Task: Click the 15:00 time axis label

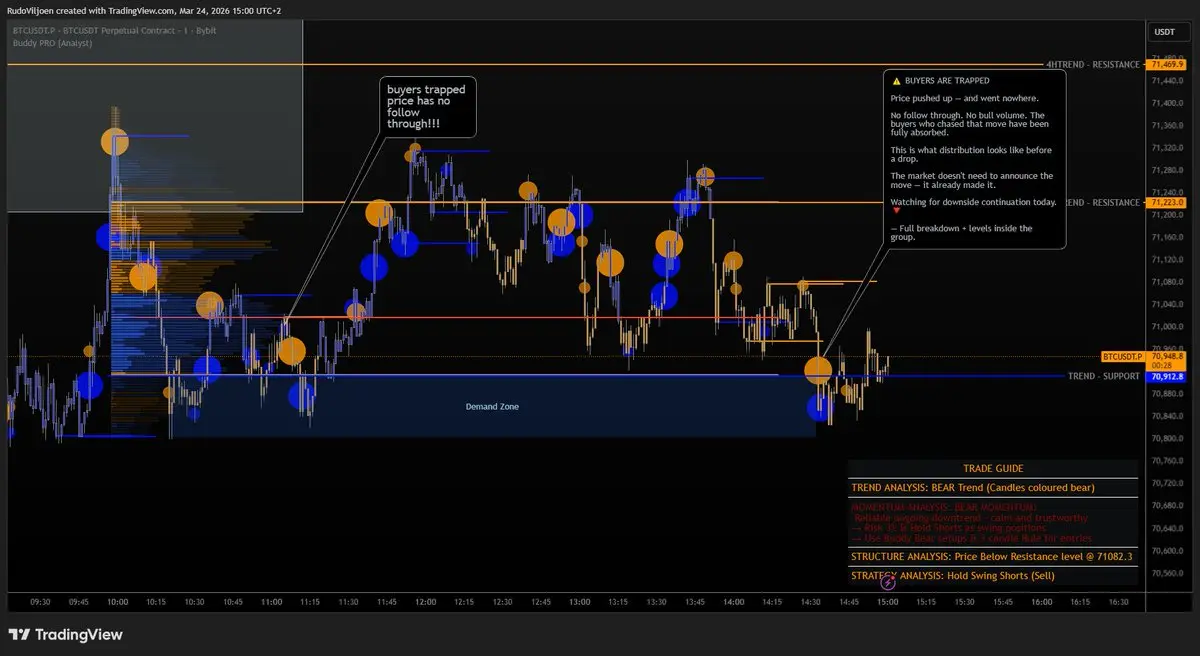Action: 888,602
